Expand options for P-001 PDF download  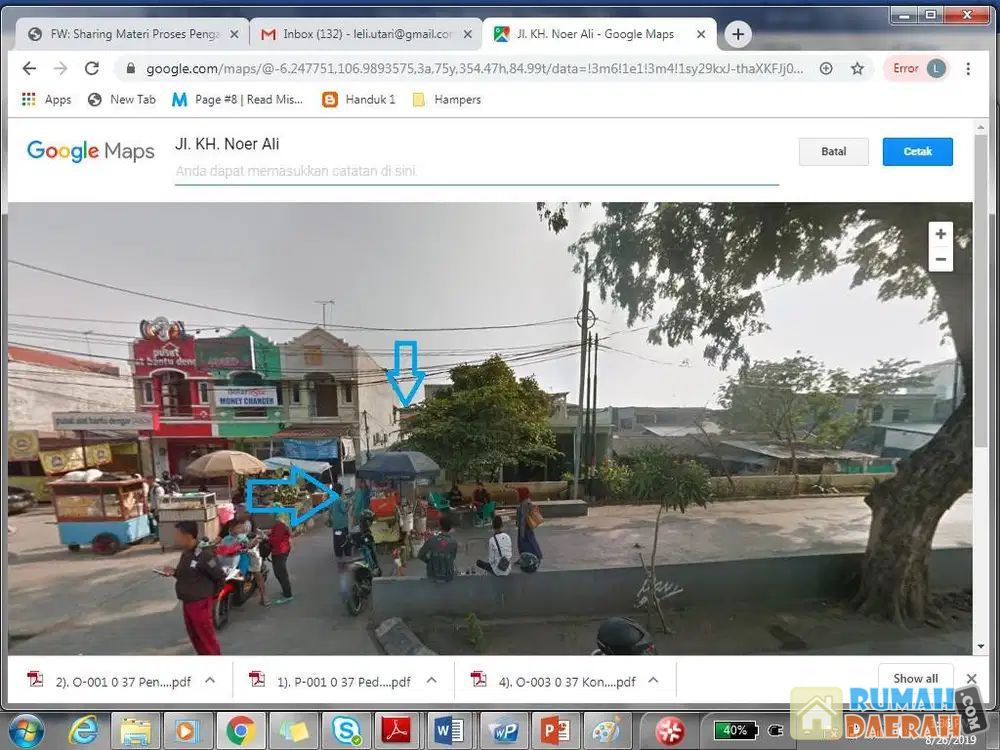[432, 680]
